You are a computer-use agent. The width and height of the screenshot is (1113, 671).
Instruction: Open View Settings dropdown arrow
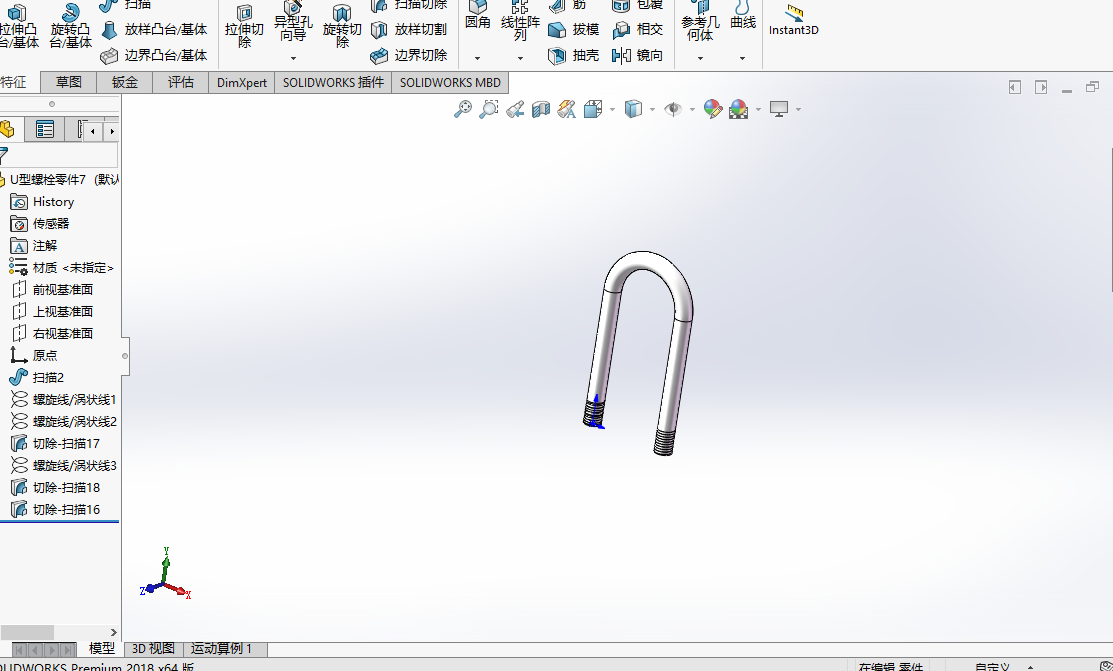pos(799,109)
